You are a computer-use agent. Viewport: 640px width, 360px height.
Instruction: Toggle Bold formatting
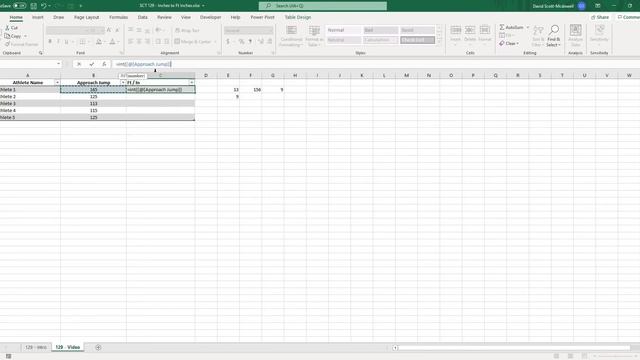[x=50, y=42]
